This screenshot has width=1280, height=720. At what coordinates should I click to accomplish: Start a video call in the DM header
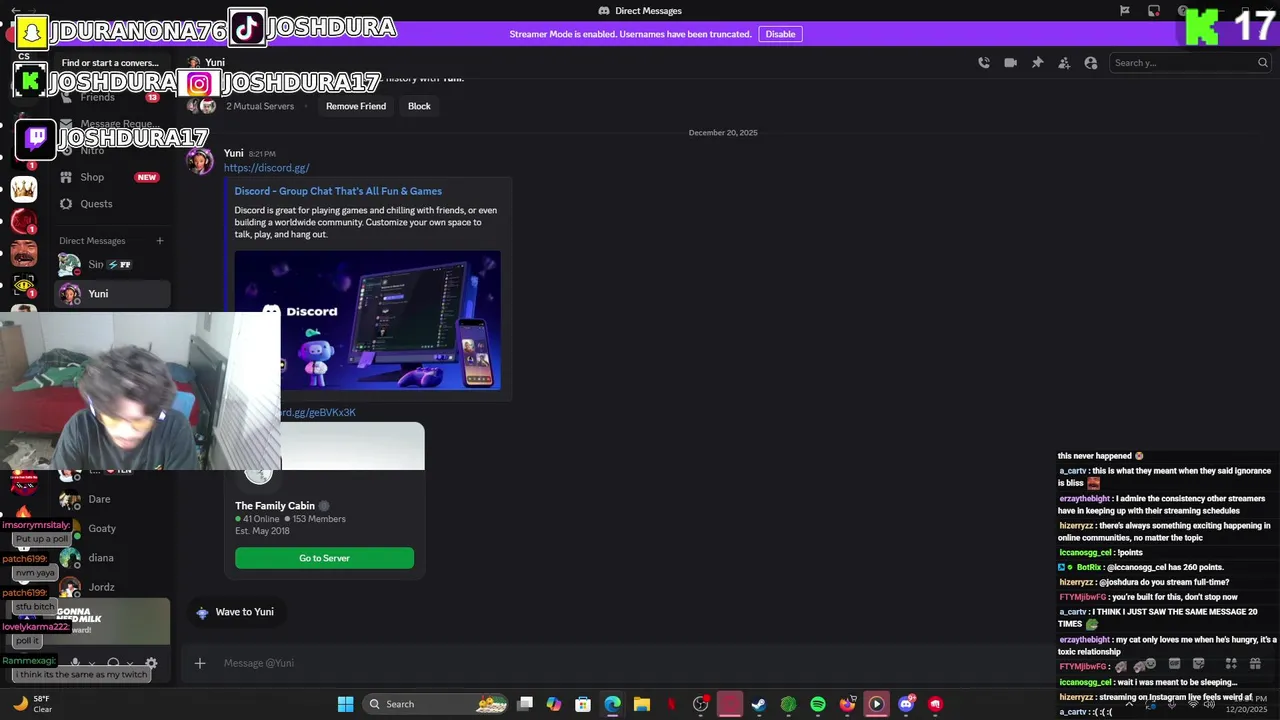(x=1011, y=63)
